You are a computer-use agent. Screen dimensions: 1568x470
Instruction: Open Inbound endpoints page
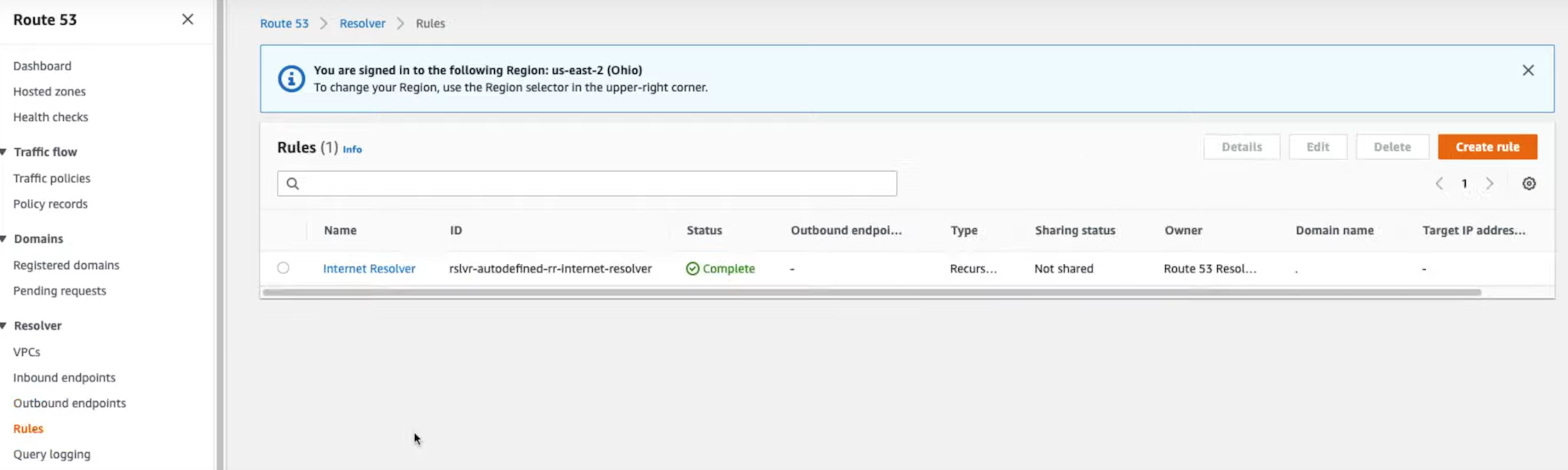pos(64,377)
